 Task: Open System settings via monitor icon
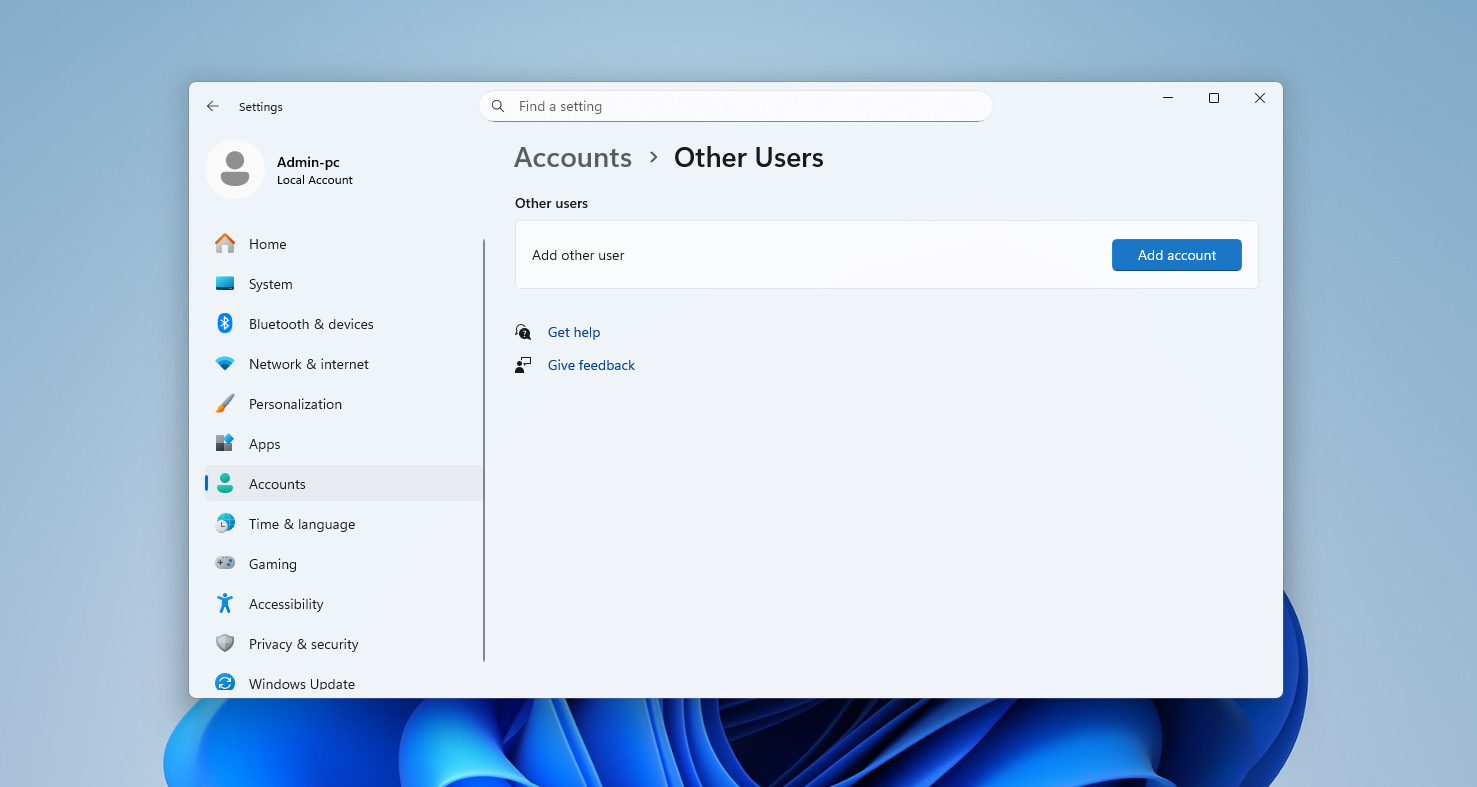coord(225,284)
